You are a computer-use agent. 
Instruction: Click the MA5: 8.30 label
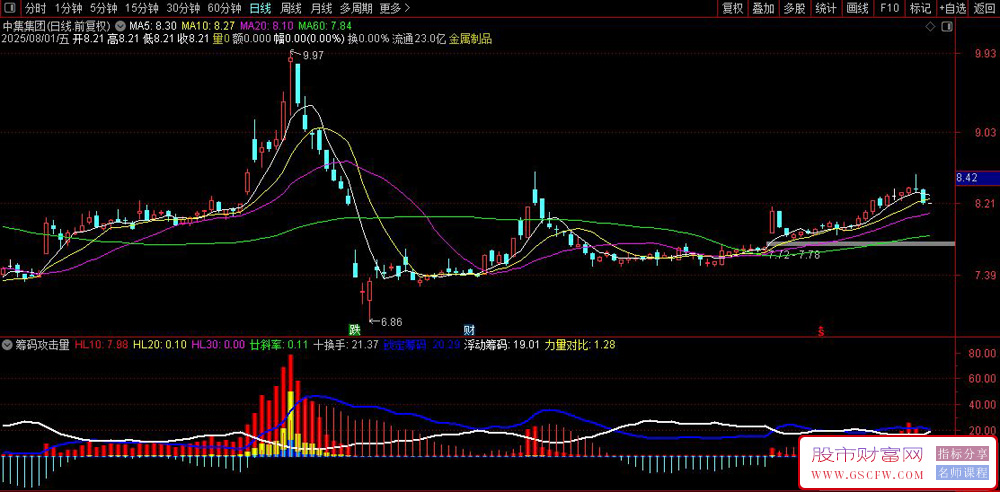(152, 27)
